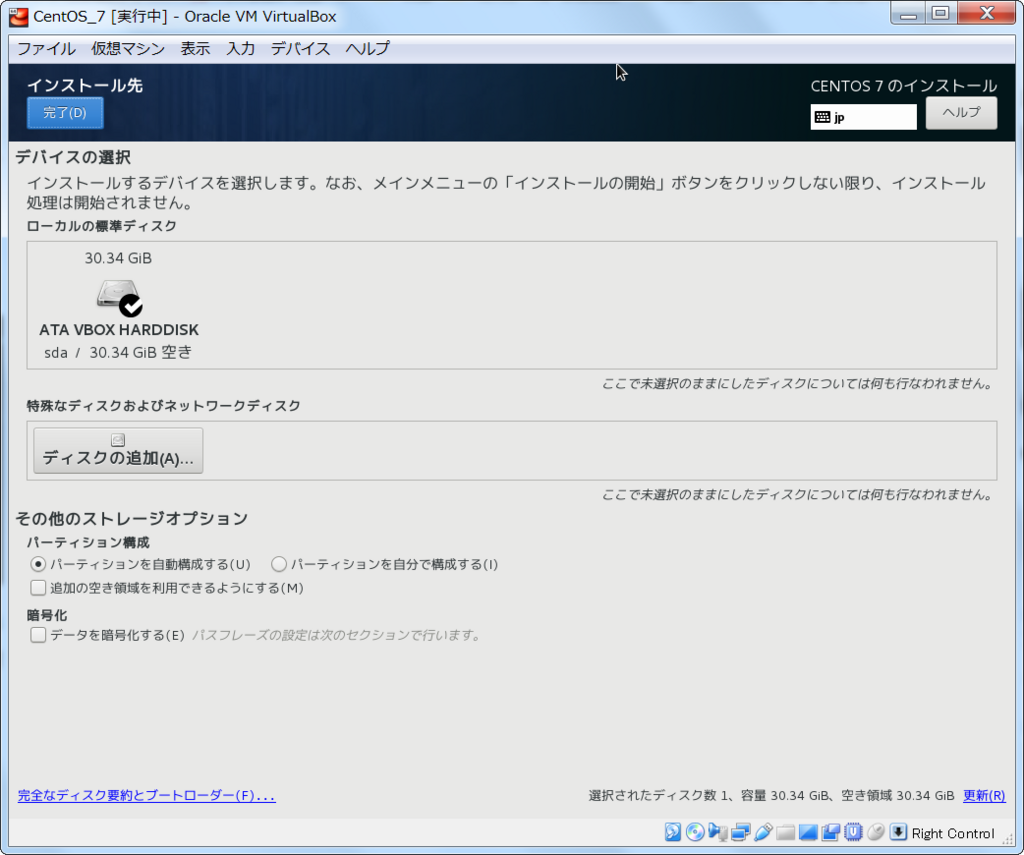Image resolution: width=1024 pixels, height=855 pixels.
Task: Click the 完了 button to confirm
Action: [x=64, y=112]
